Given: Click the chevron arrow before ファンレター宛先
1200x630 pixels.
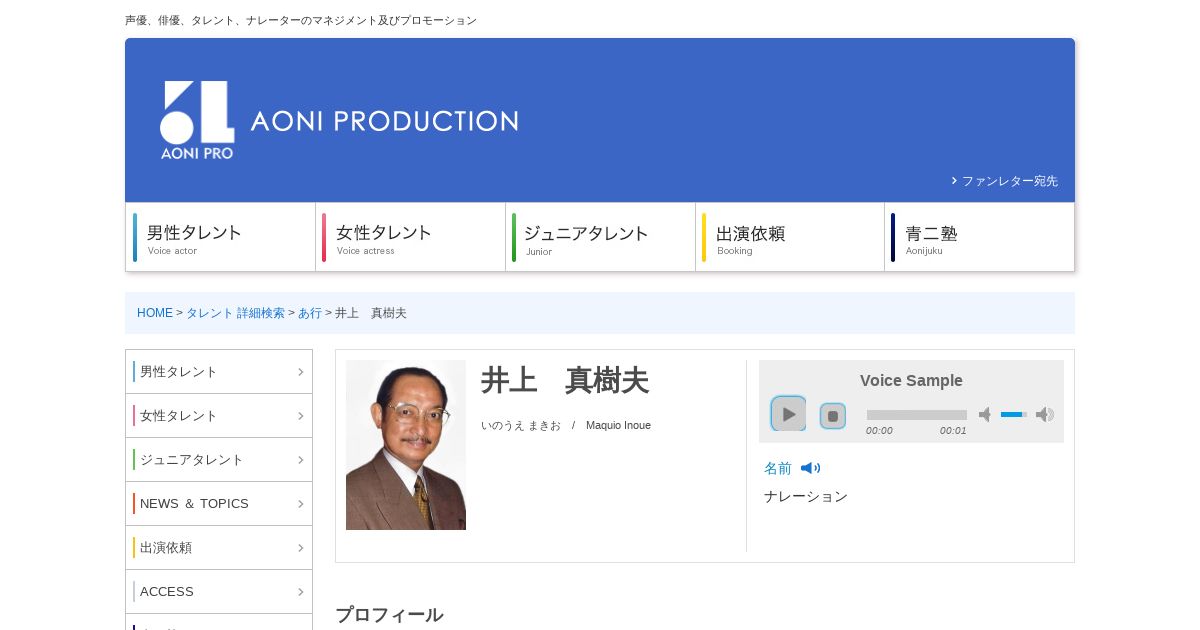Looking at the screenshot, I should tap(954, 181).
